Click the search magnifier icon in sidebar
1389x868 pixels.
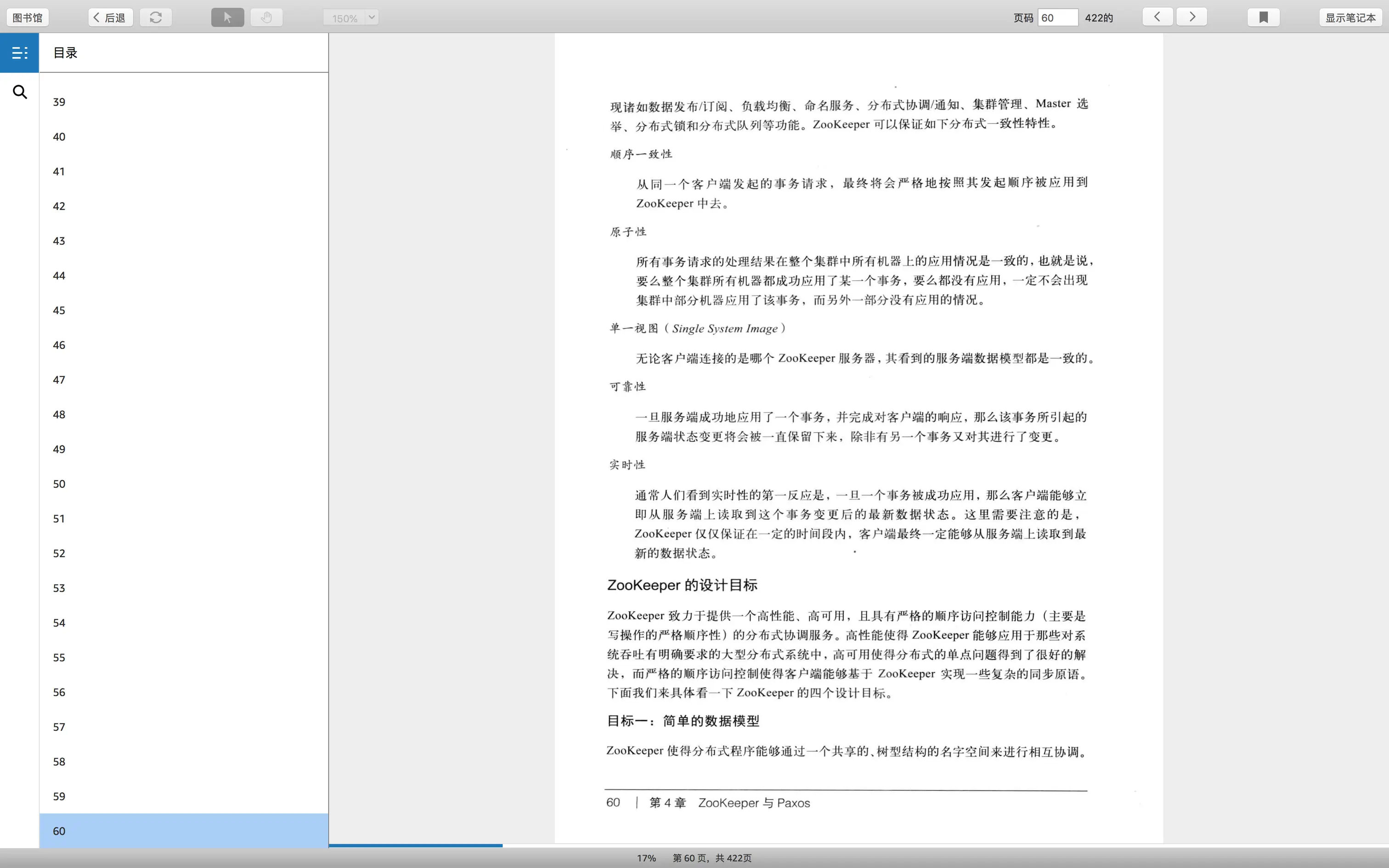click(19, 92)
